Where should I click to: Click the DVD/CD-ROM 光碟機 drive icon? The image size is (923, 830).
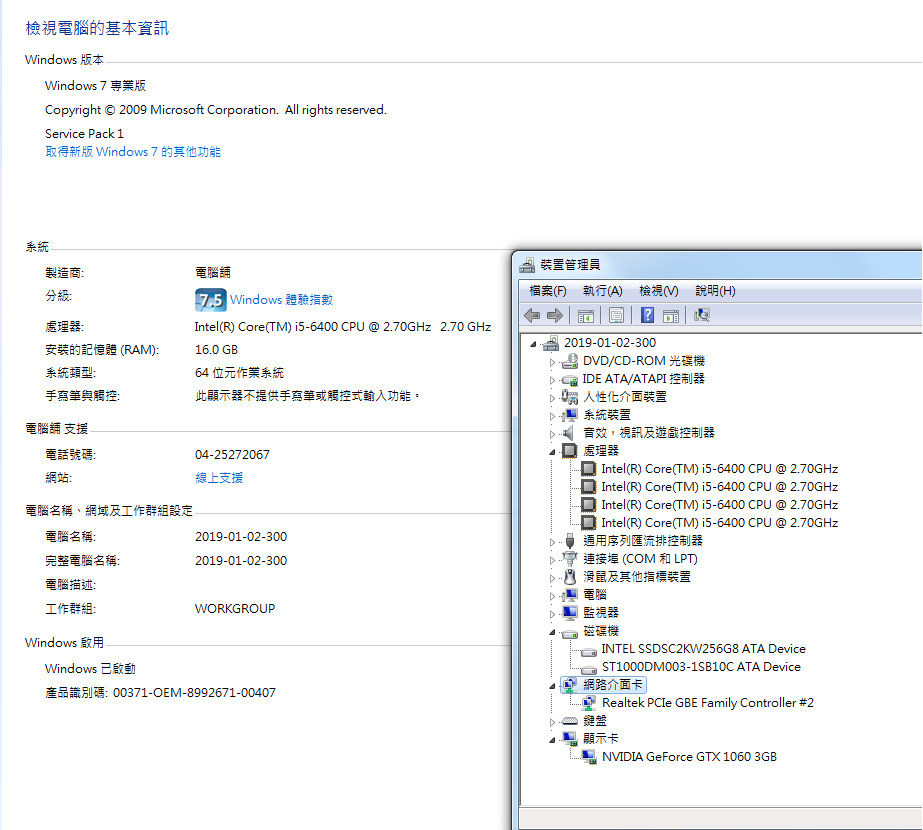[x=569, y=361]
